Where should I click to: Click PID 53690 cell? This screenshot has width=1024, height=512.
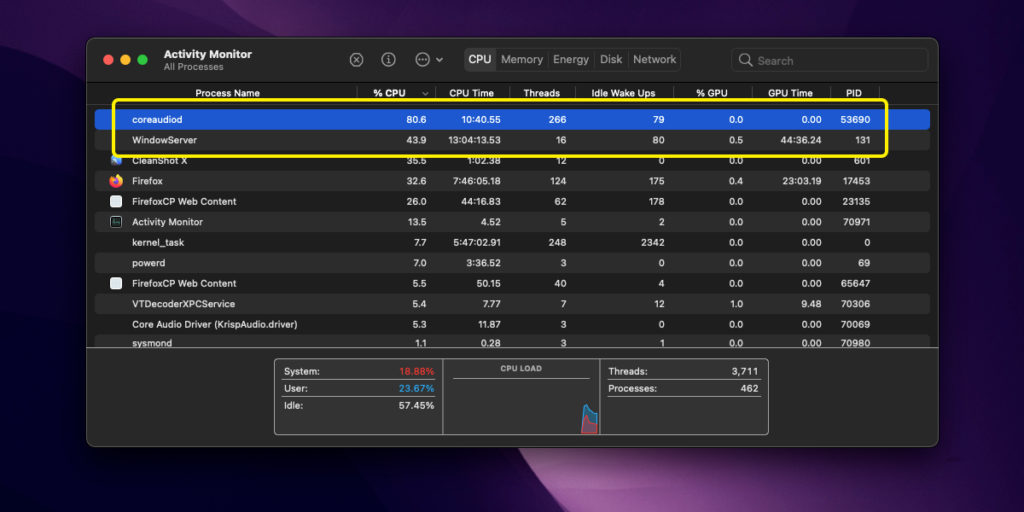pyautogui.click(x=855, y=120)
